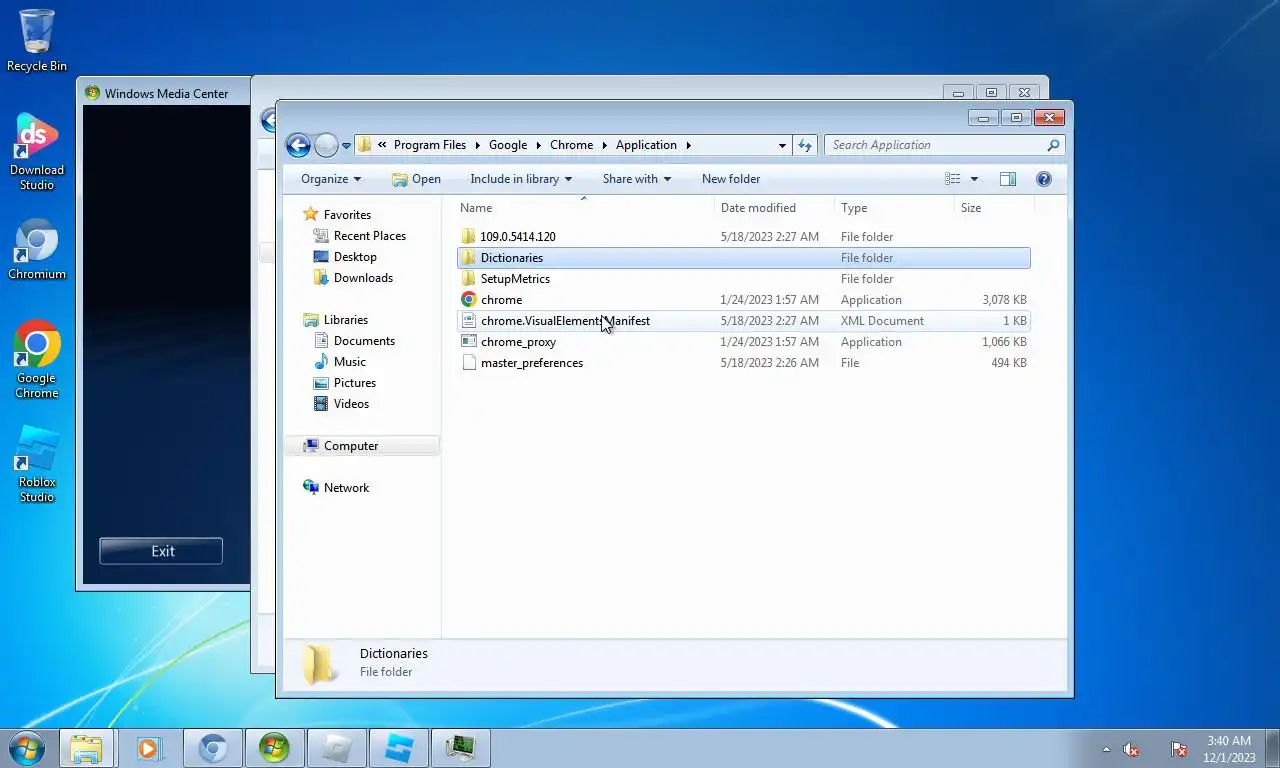
Task: Open Music library
Action: click(349, 362)
